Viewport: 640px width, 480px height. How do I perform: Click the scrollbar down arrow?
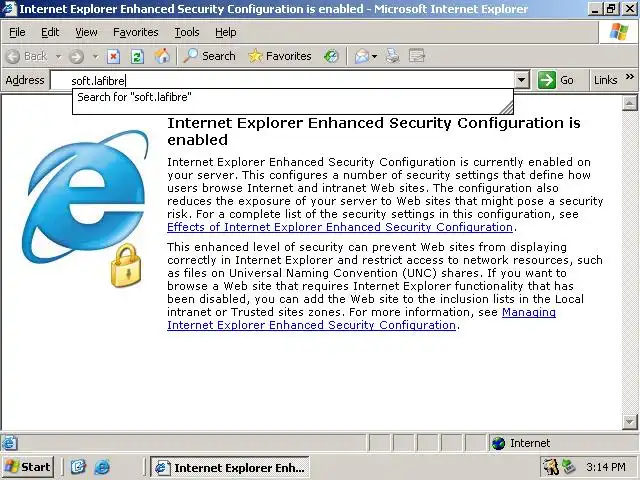pos(629,421)
